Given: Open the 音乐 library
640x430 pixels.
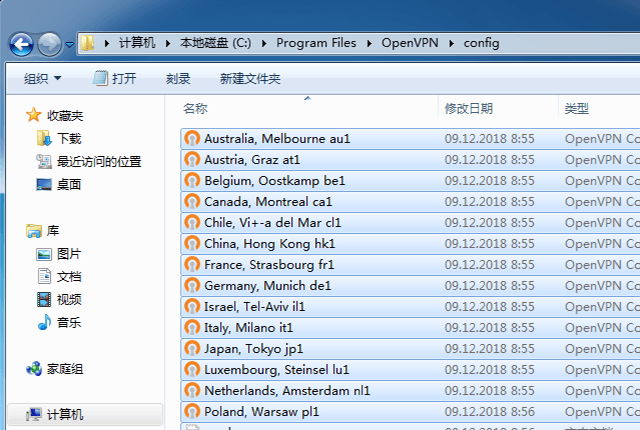Looking at the screenshot, I should click(x=69, y=322).
